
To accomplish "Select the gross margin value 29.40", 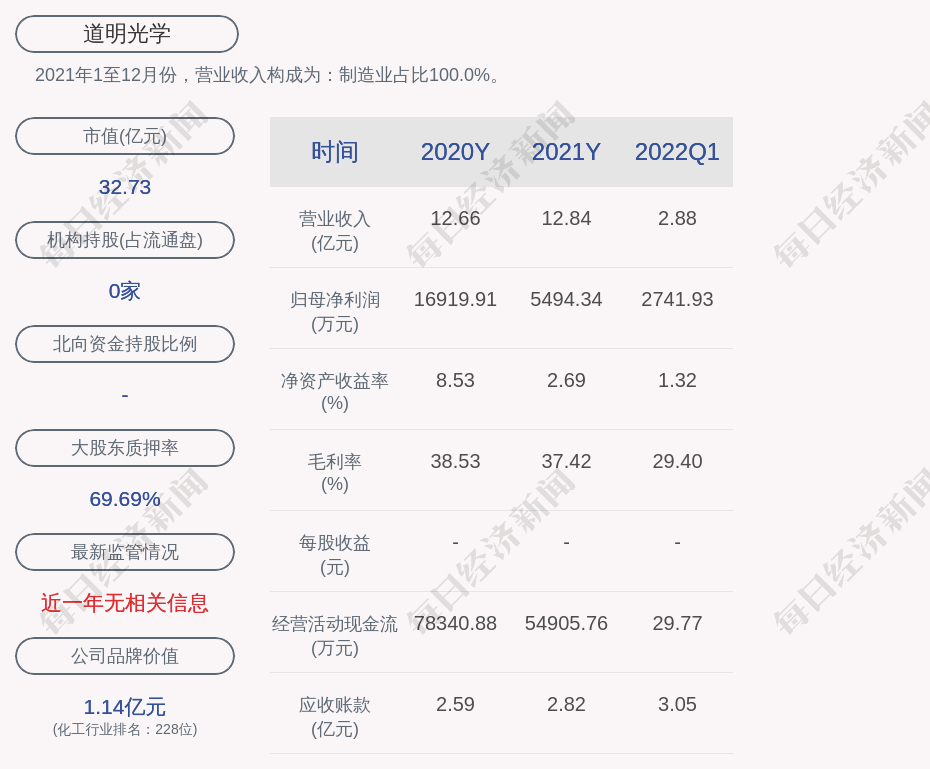I will click(677, 461).
